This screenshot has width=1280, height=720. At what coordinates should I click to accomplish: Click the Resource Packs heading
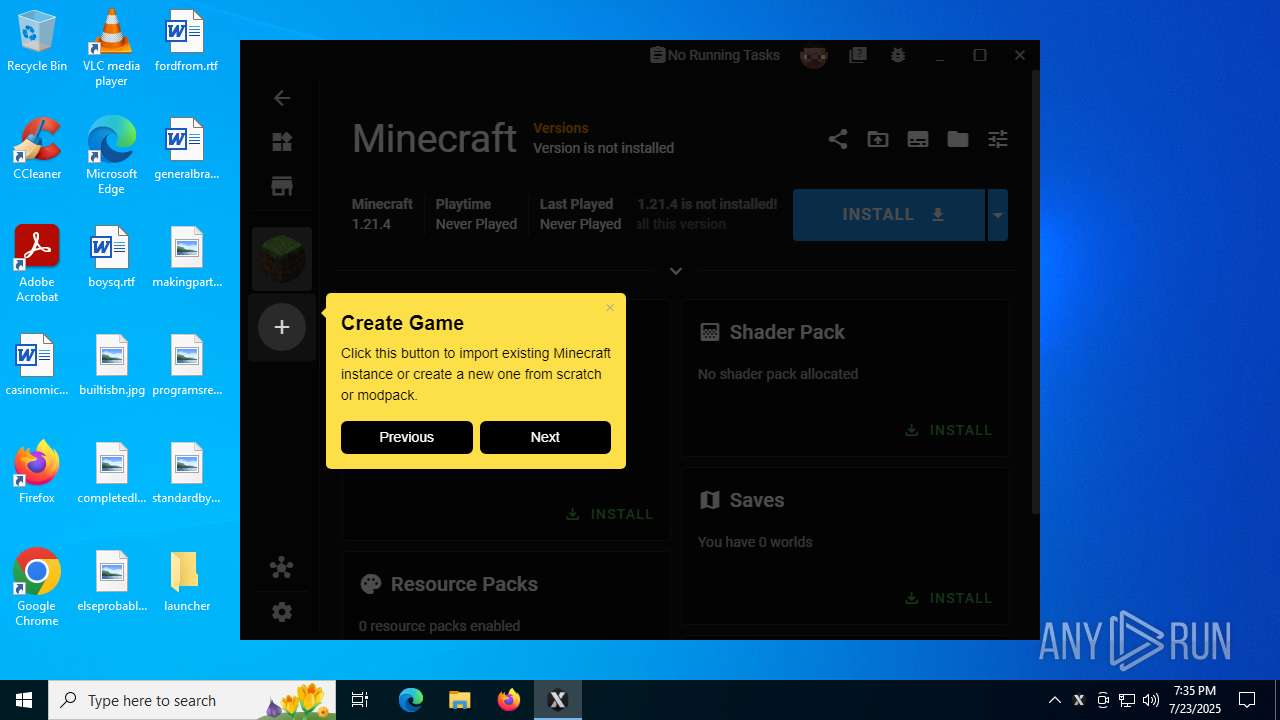tap(464, 584)
